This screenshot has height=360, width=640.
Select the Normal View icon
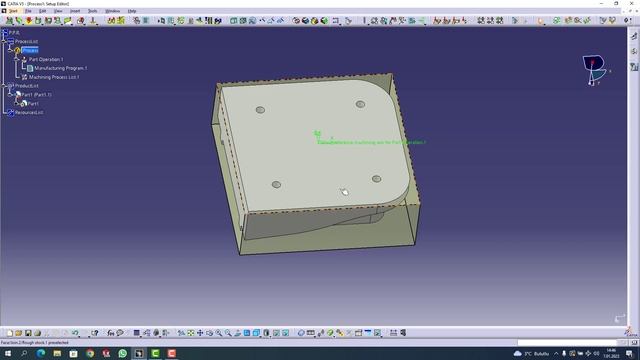[238, 333]
